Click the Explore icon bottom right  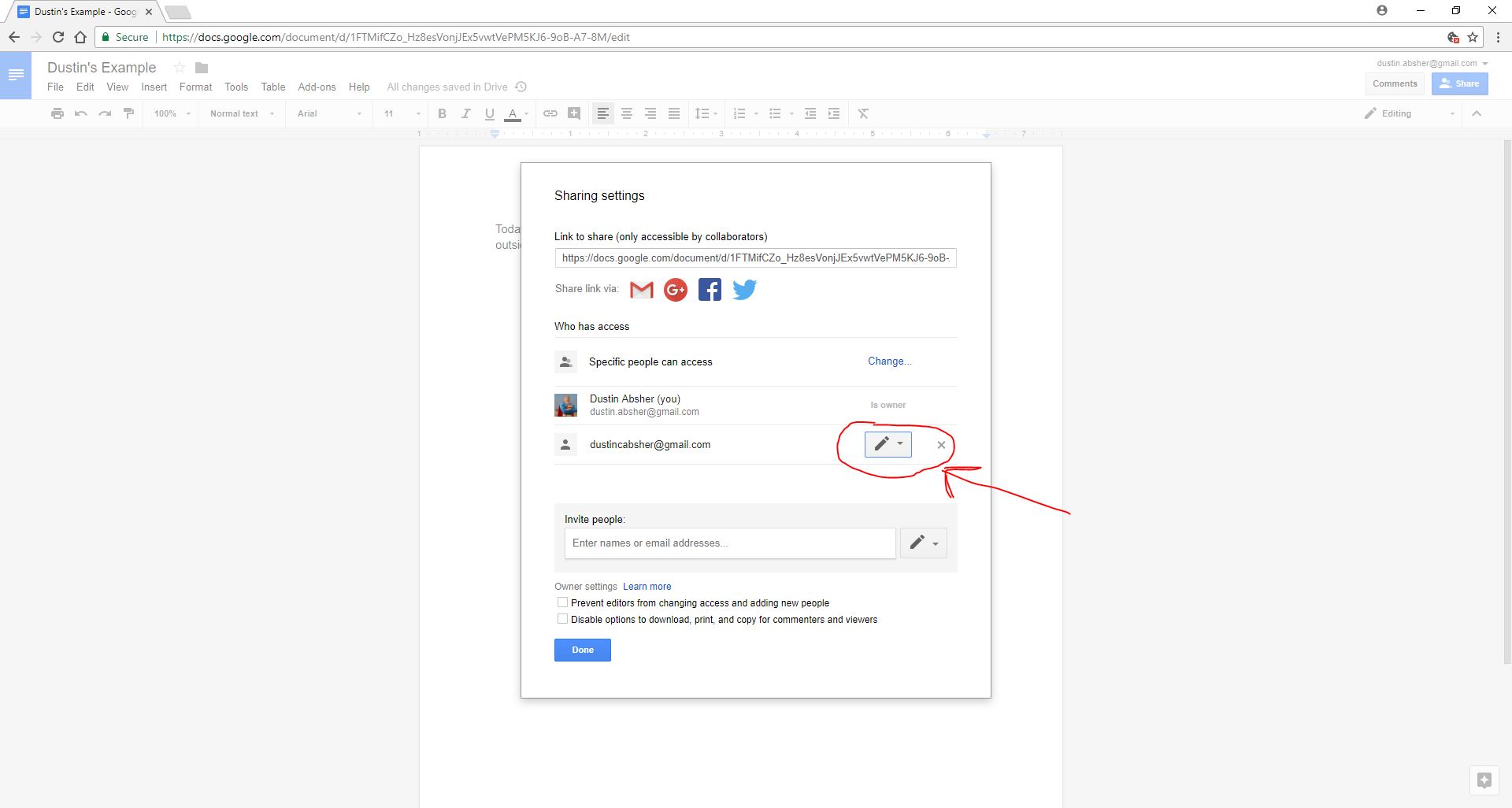pyautogui.click(x=1484, y=780)
